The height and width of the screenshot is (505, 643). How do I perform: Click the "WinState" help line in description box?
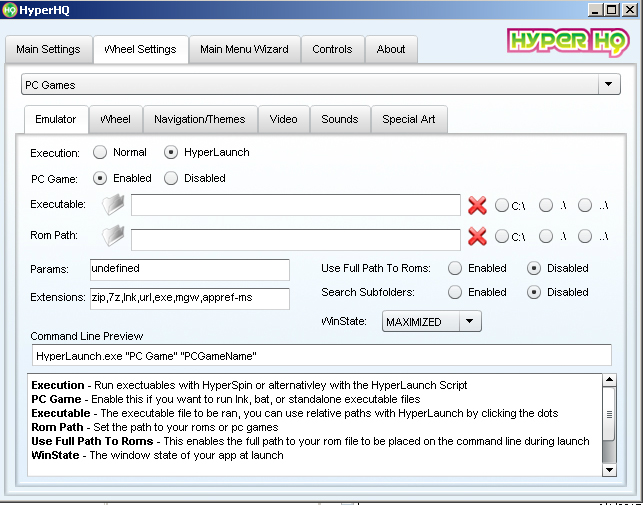point(157,455)
